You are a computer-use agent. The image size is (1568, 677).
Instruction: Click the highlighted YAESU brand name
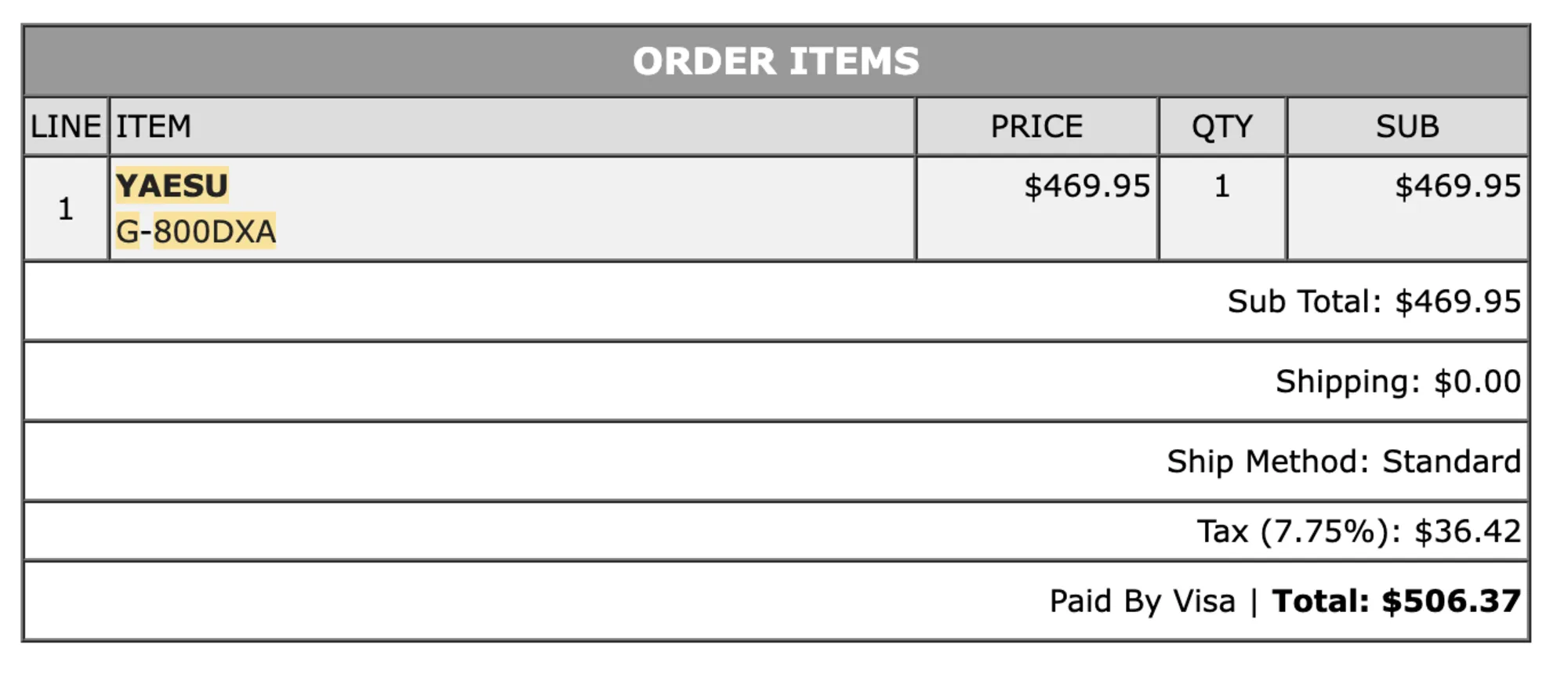(172, 186)
